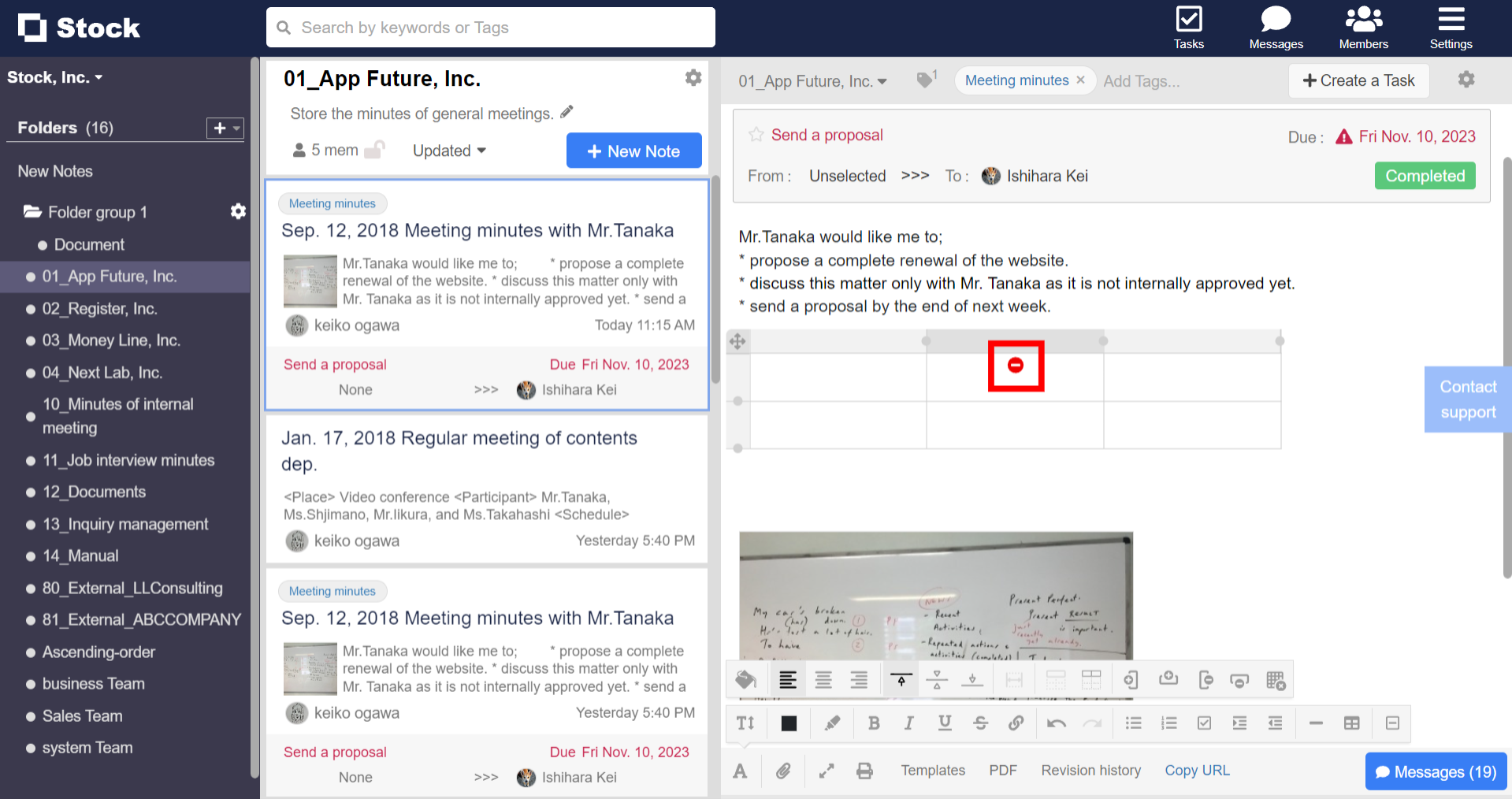Insert a hyperlink with the link icon
Screen dimensions: 1512x799
pyautogui.click(x=1016, y=723)
